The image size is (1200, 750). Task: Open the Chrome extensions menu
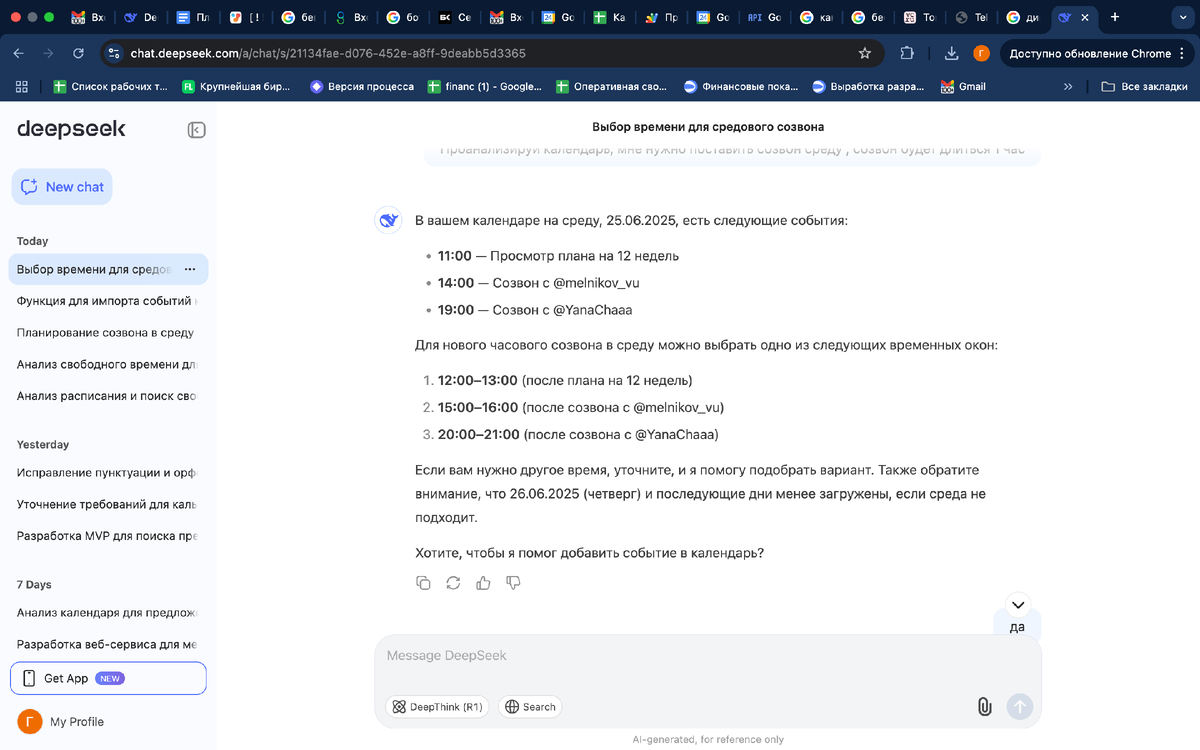(907, 54)
